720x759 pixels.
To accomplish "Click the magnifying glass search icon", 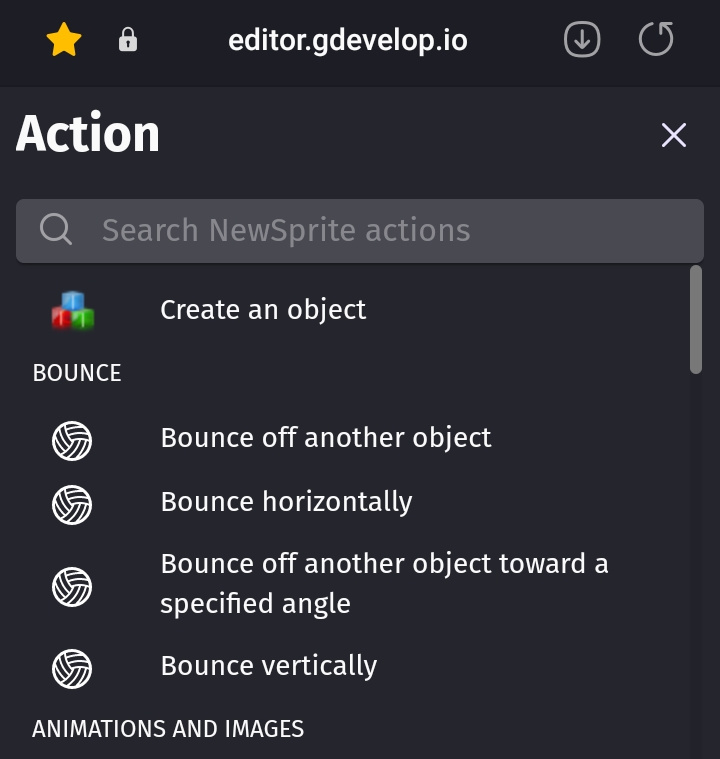I will click(56, 230).
